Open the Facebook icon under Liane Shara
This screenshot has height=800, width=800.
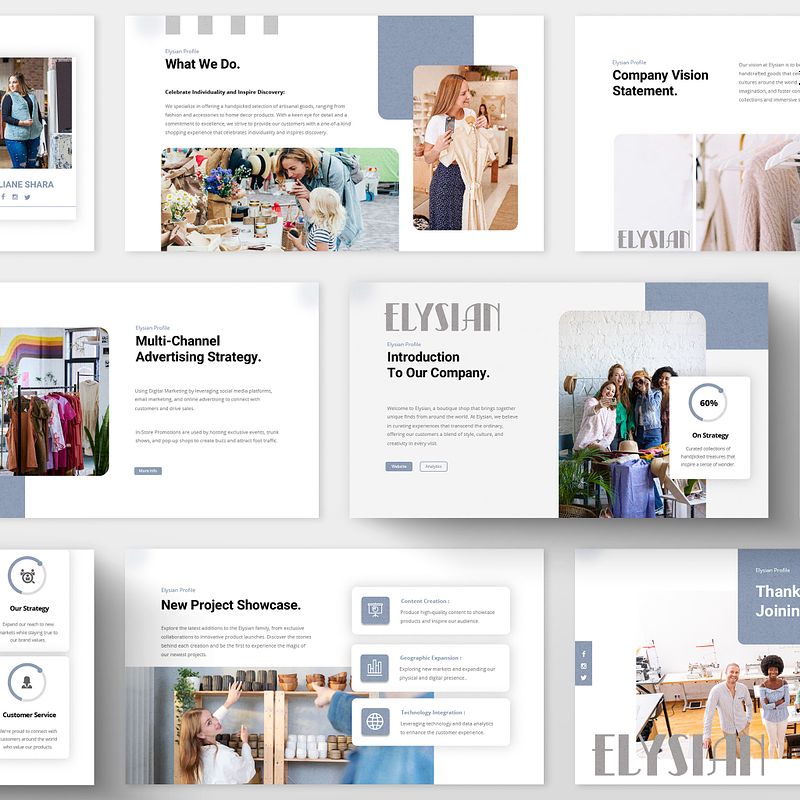[6, 198]
